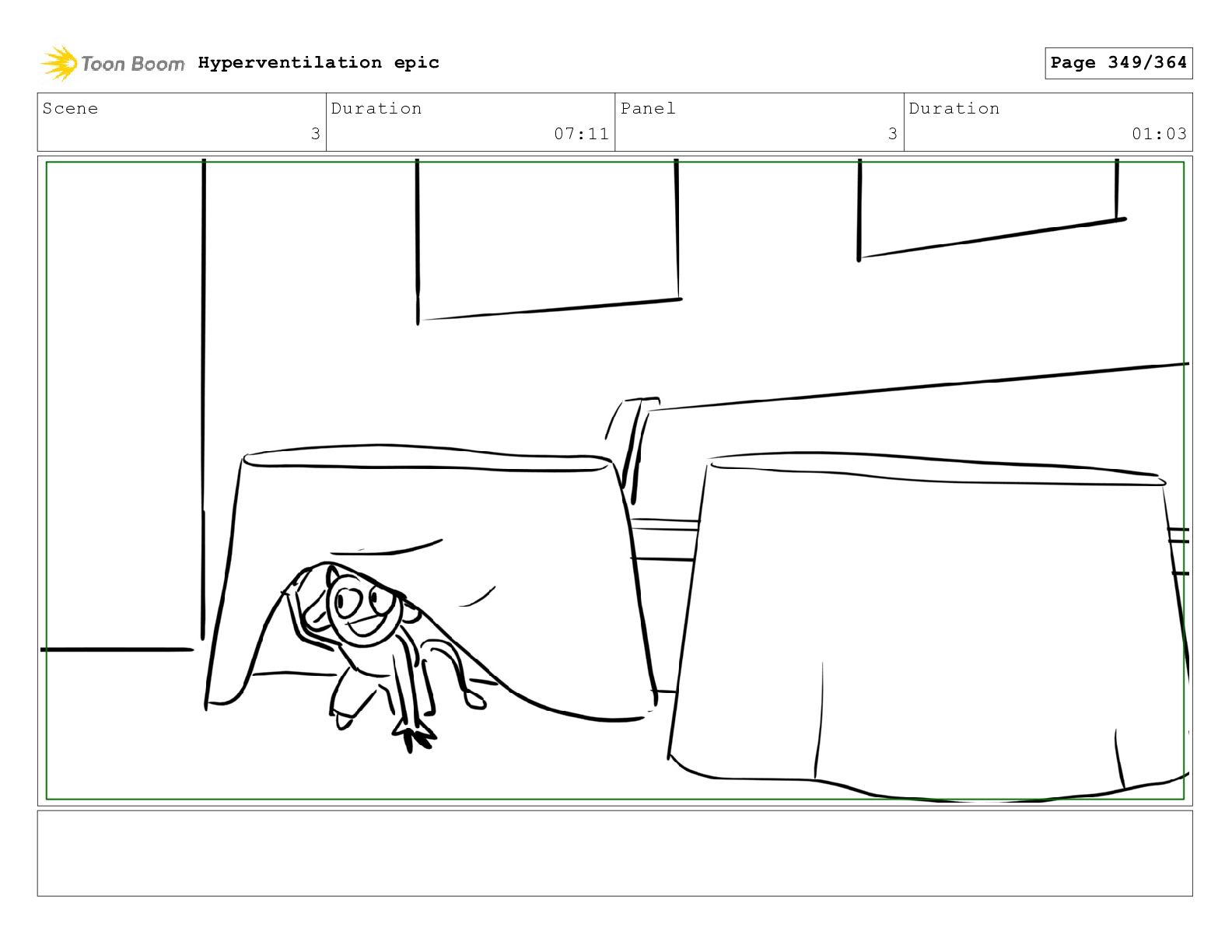Click the panel Duration value 01:03
The width and height of the screenshot is (1232, 952).
1159,134
